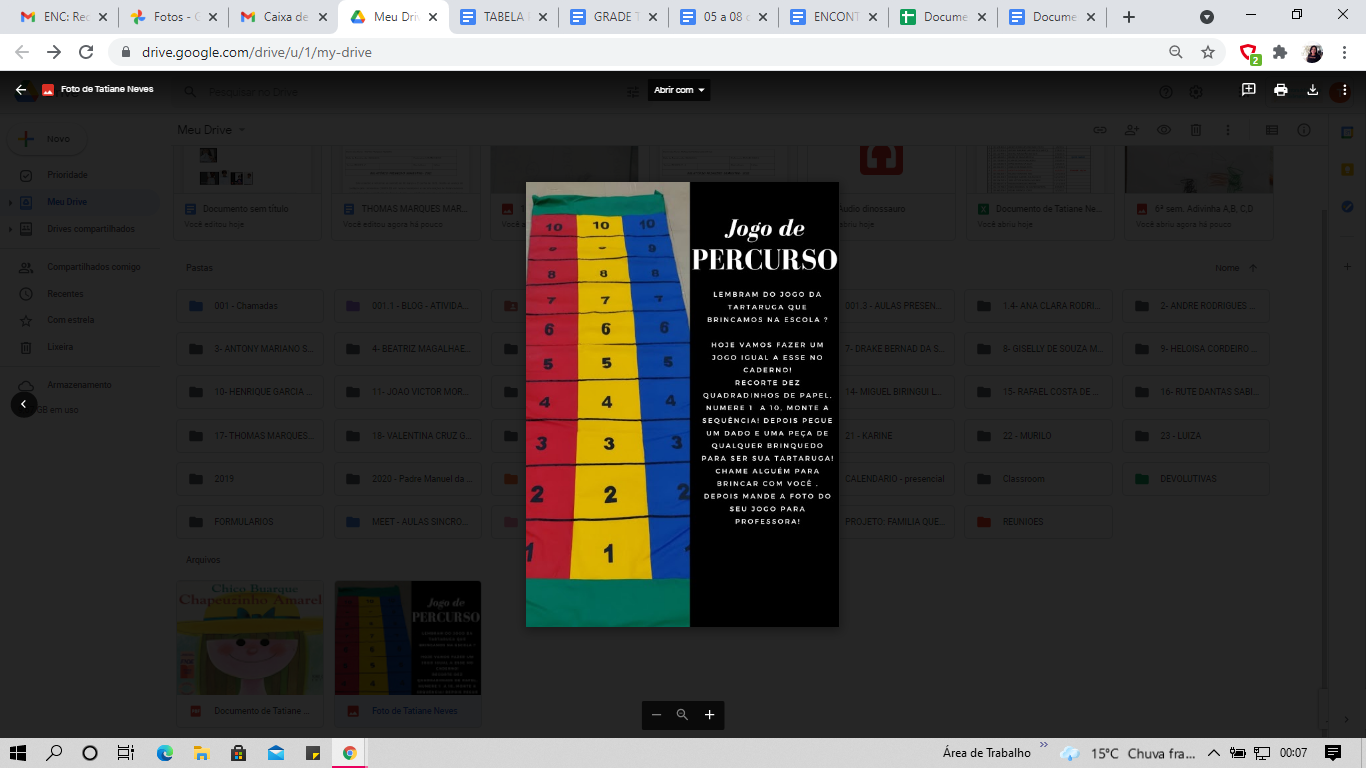Launch Microsoft Edge from the taskbar
This screenshot has width=1366, height=768.
[x=164, y=753]
